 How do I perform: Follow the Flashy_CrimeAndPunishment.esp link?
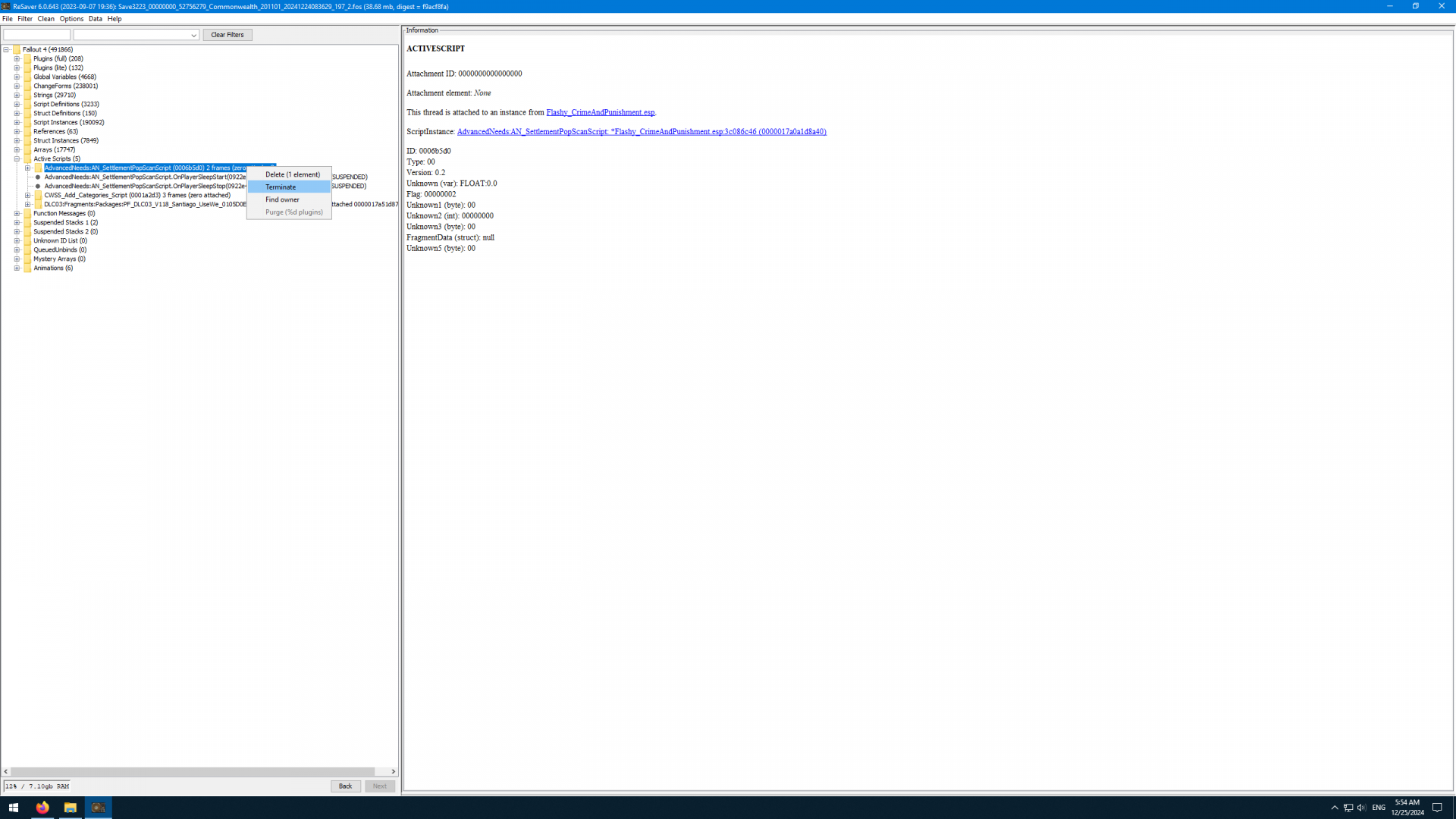click(600, 112)
